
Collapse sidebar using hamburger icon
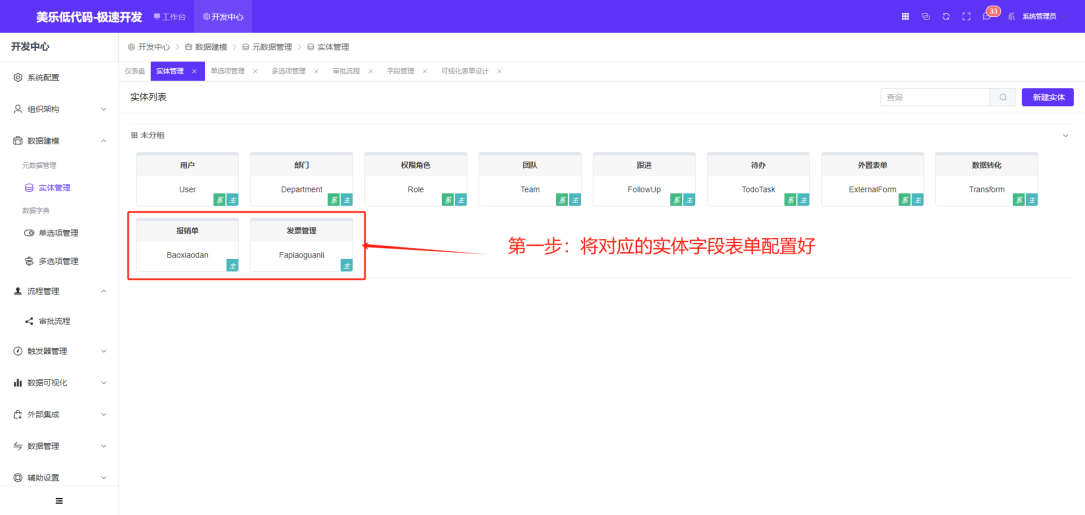(58, 500)
